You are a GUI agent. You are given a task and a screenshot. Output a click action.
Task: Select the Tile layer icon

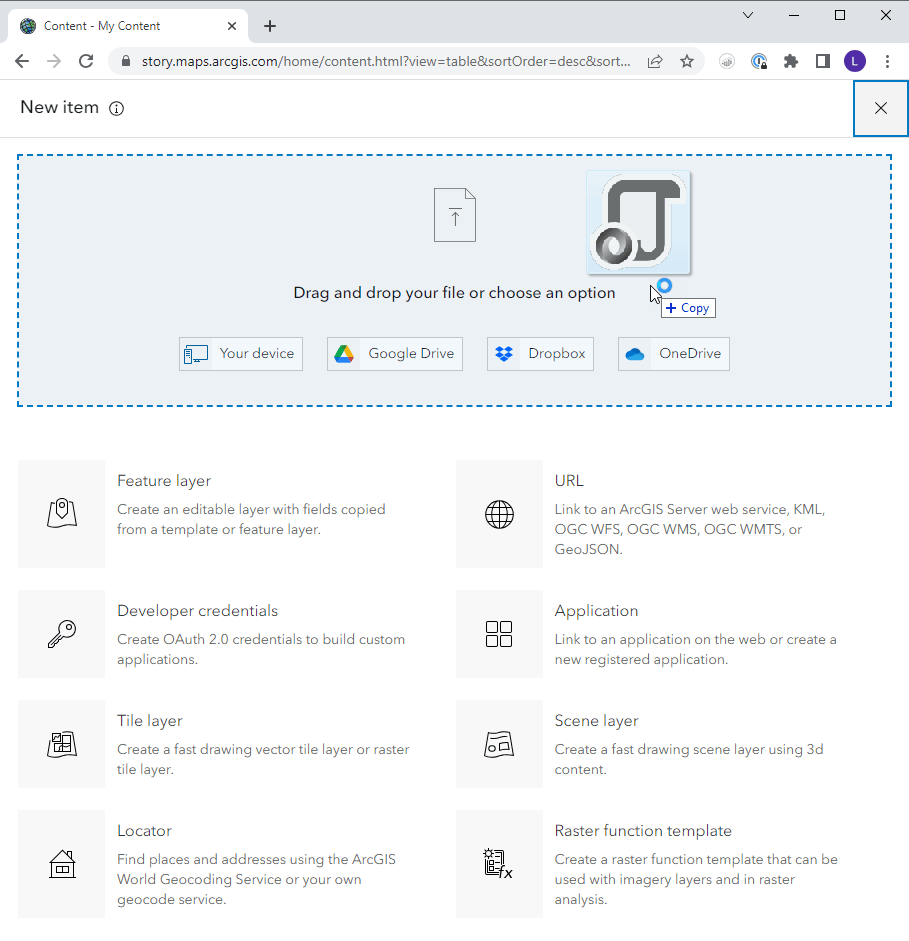click(x=61, y=744)
